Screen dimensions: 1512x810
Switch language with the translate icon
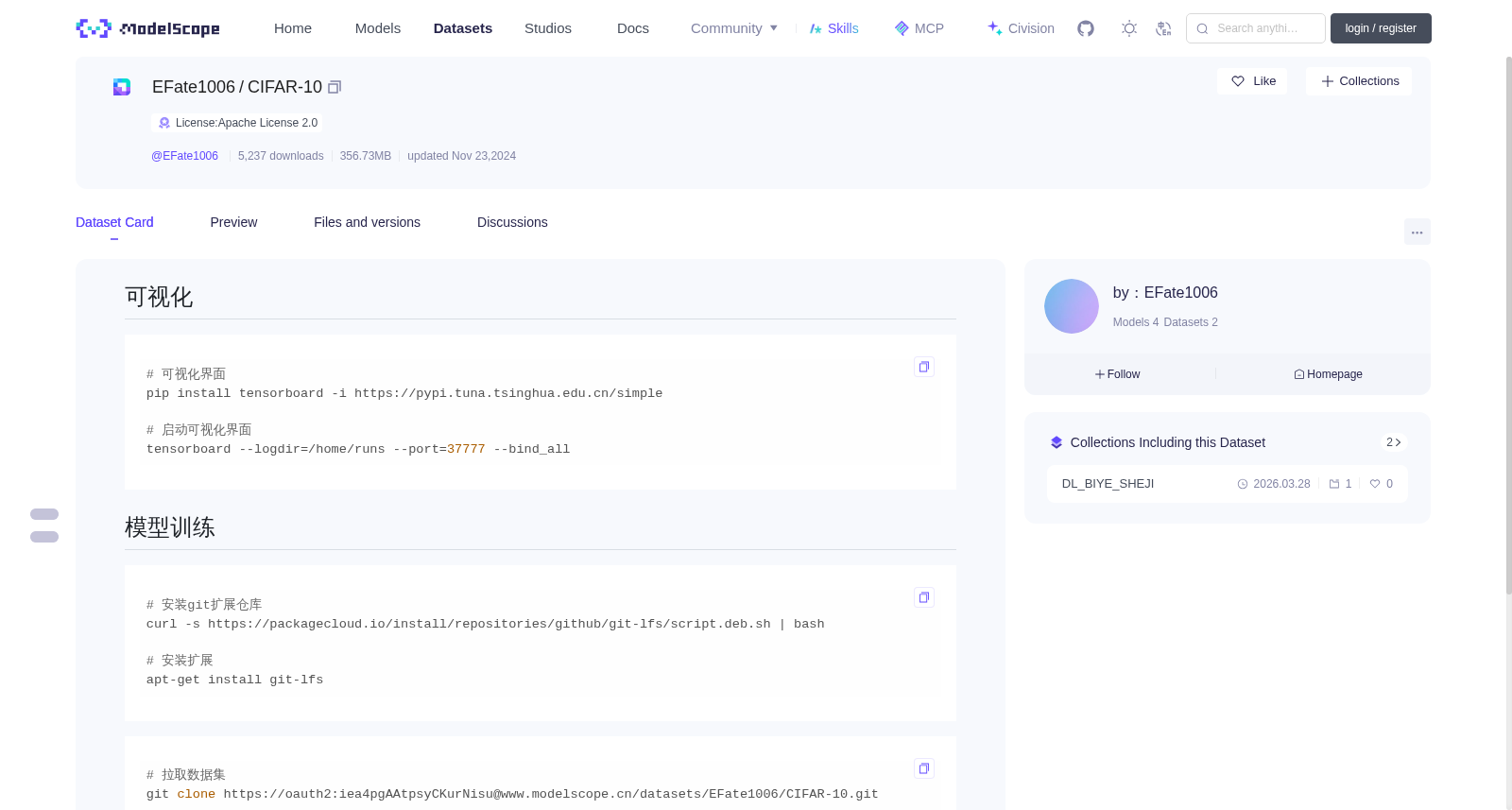click(1163, 28)
